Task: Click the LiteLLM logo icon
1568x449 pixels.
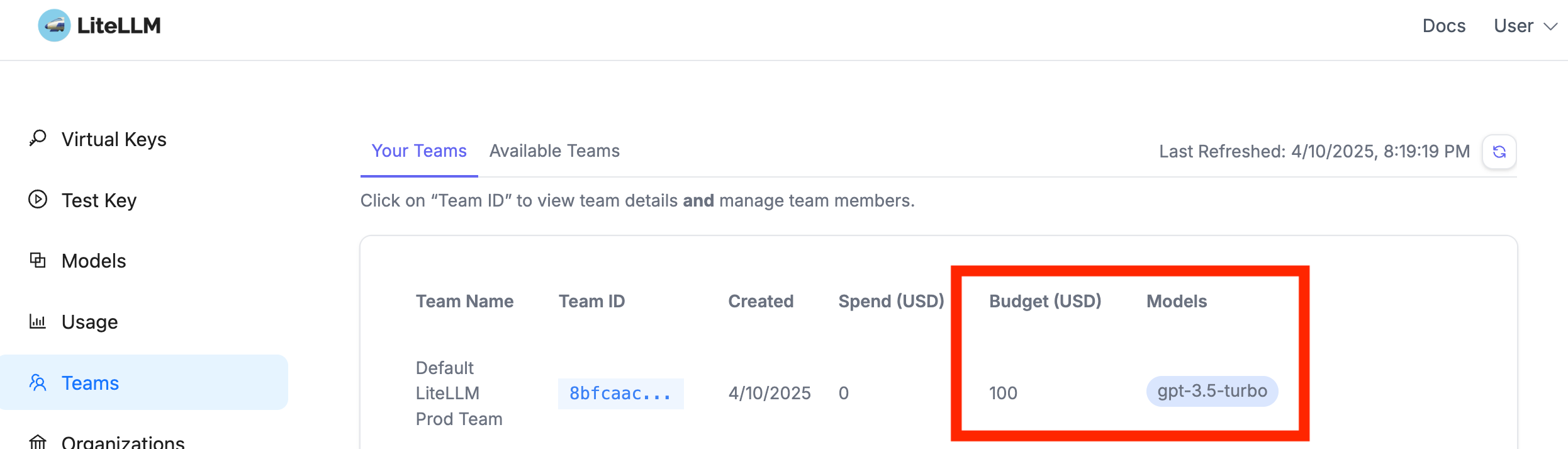Action: (x=54, y=26)
